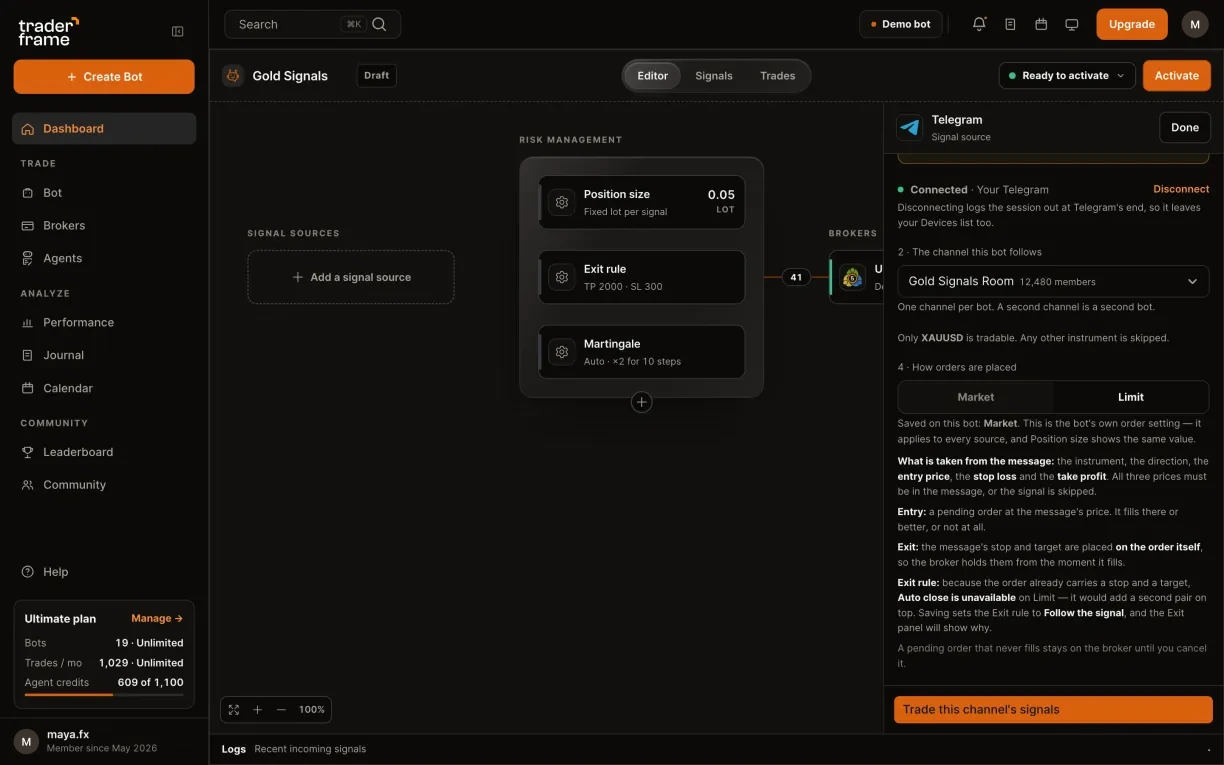Click the monitor icon in top bar
Viewport: 1224px width, 765px height.
[1072, 24]
